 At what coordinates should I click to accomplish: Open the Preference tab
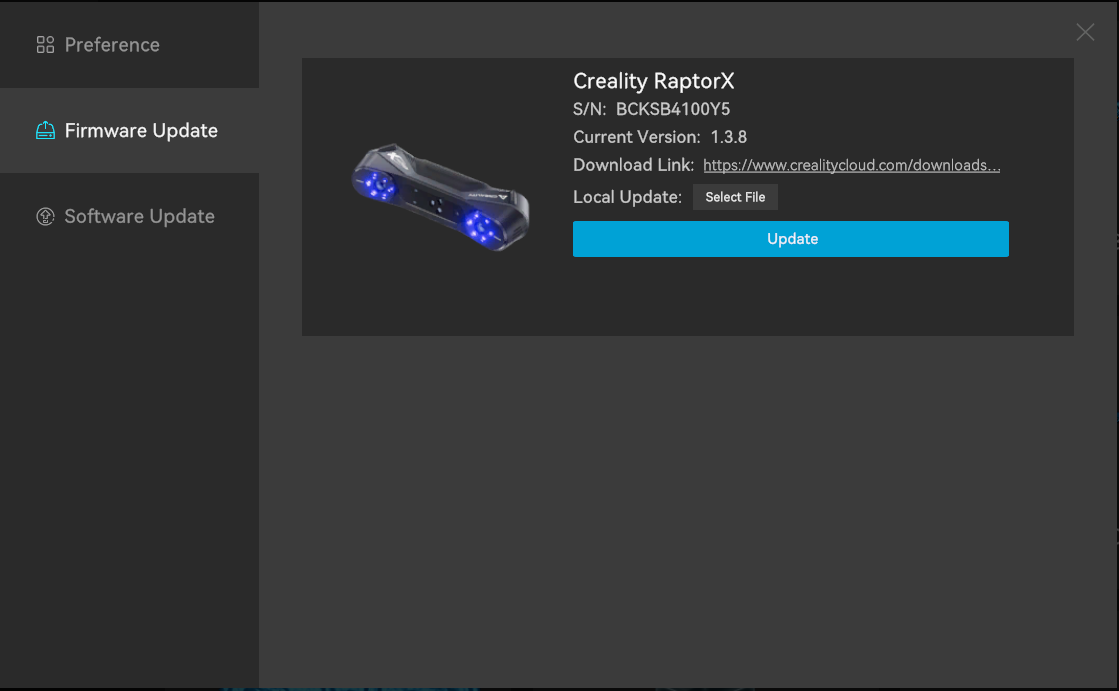coord(112,45)
